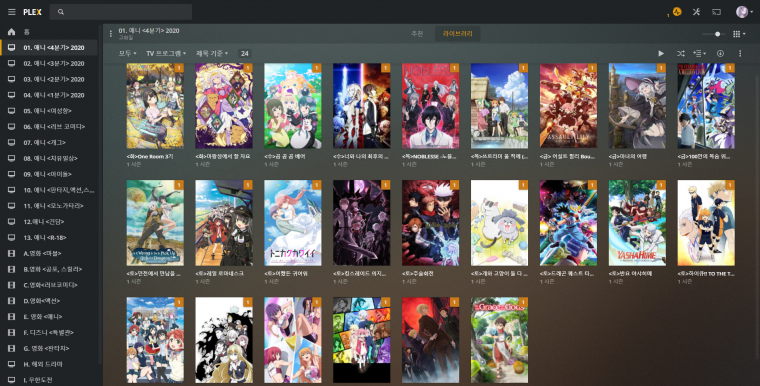This screenshot has width=760, height=386.
Task: Play all items in the library
Action: coord(661,53)
